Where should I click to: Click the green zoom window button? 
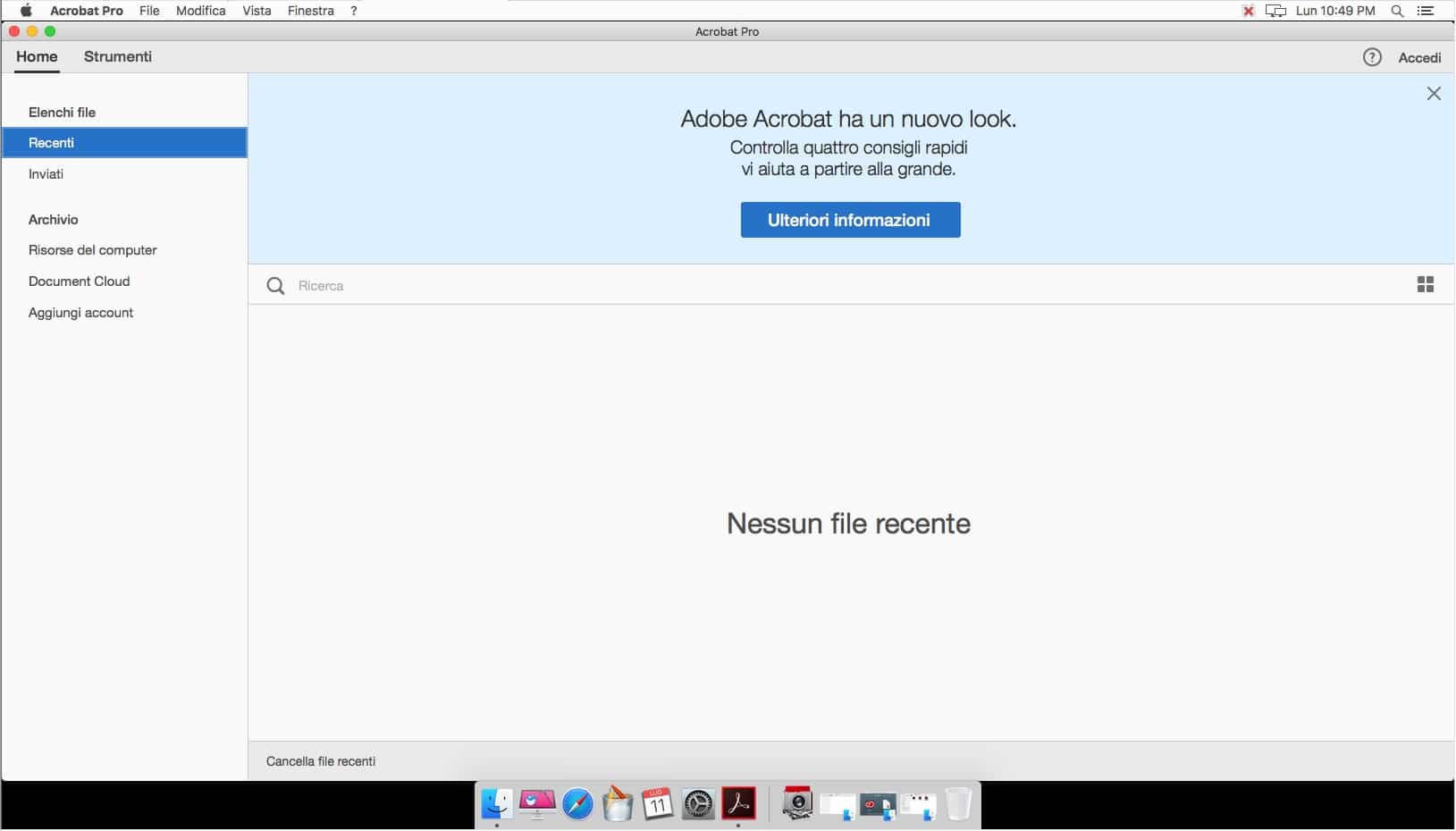(50, 31)
